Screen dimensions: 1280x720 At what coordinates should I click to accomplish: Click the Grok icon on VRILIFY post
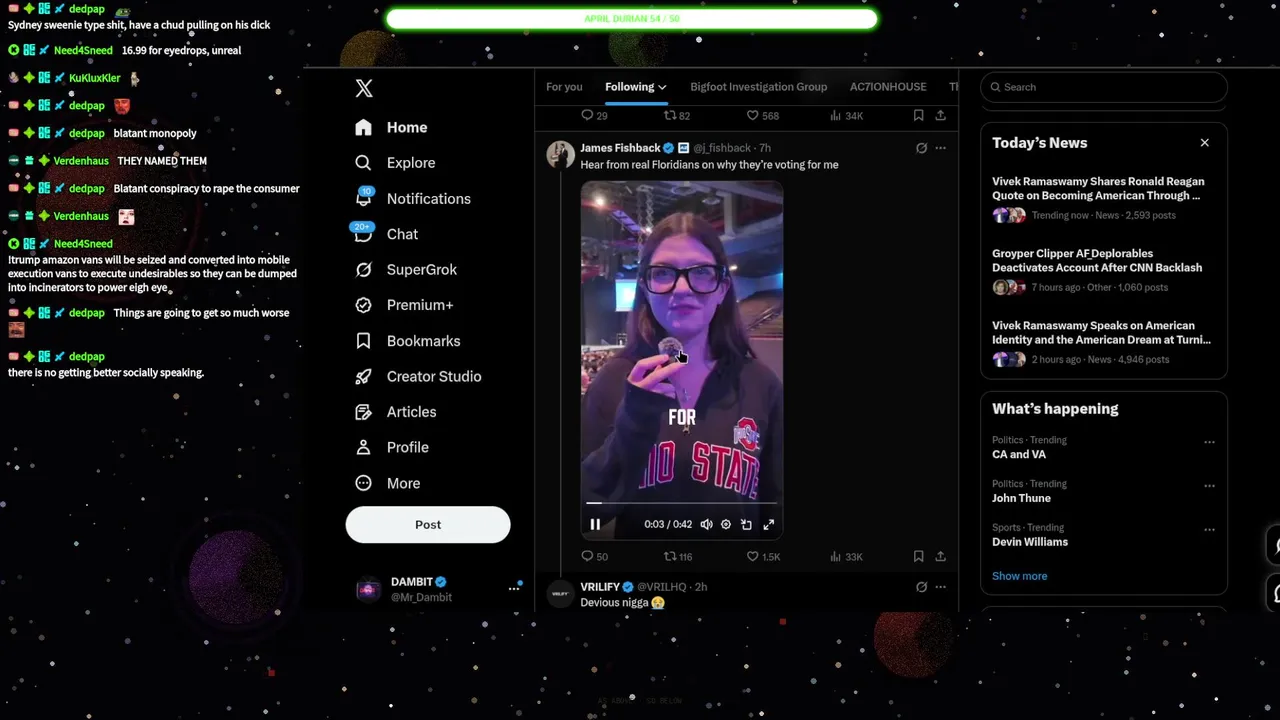(x=921, y=587)
